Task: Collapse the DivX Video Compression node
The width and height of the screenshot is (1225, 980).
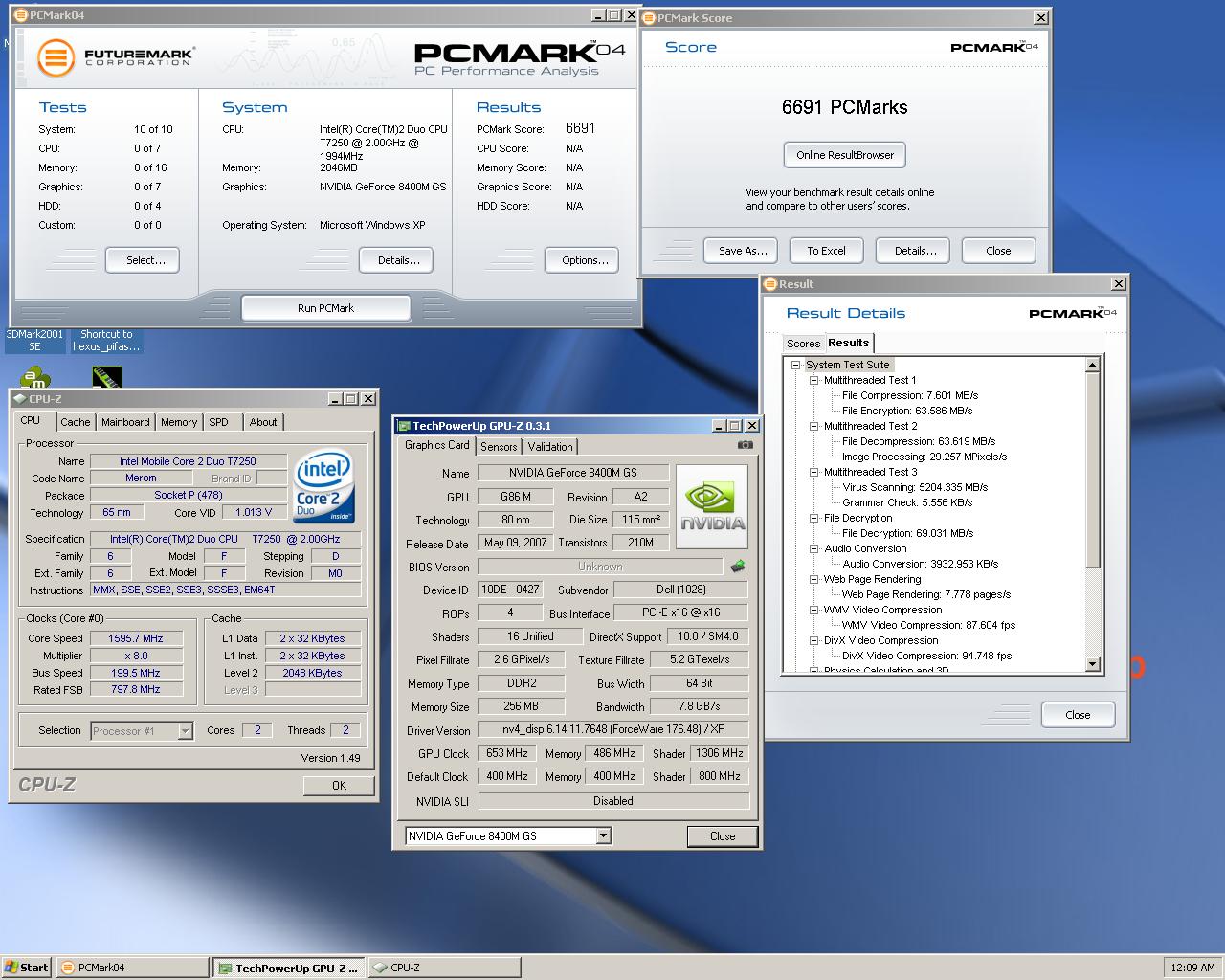Action: click(813, 640)
